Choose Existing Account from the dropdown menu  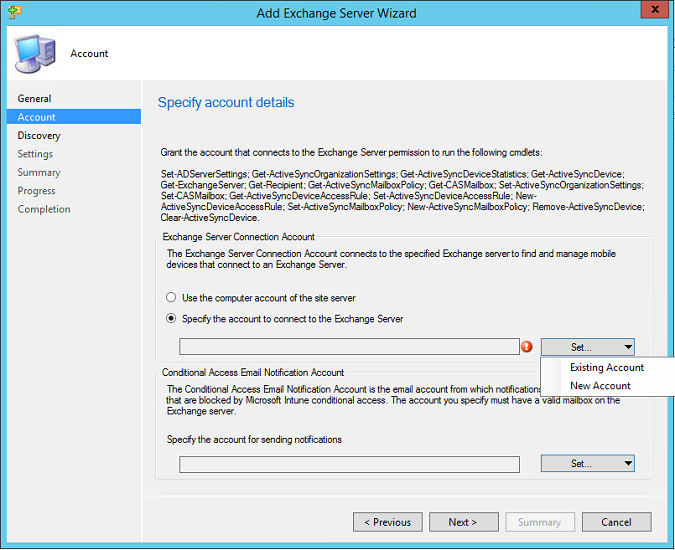pos(607,368)
